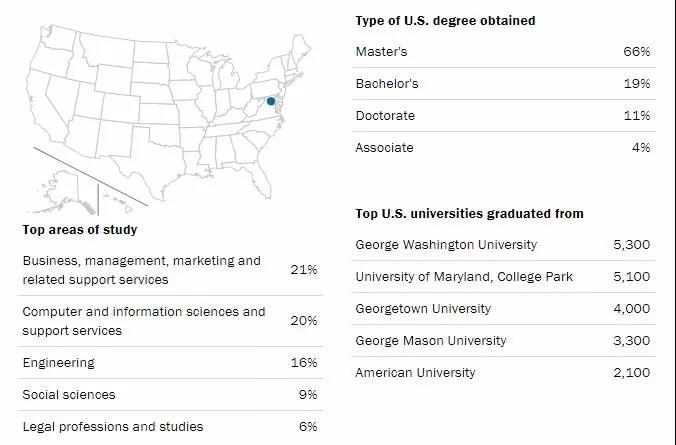This screenshot has height=445, width=676.
Task: Select American University entry
Action: [415, 372]
